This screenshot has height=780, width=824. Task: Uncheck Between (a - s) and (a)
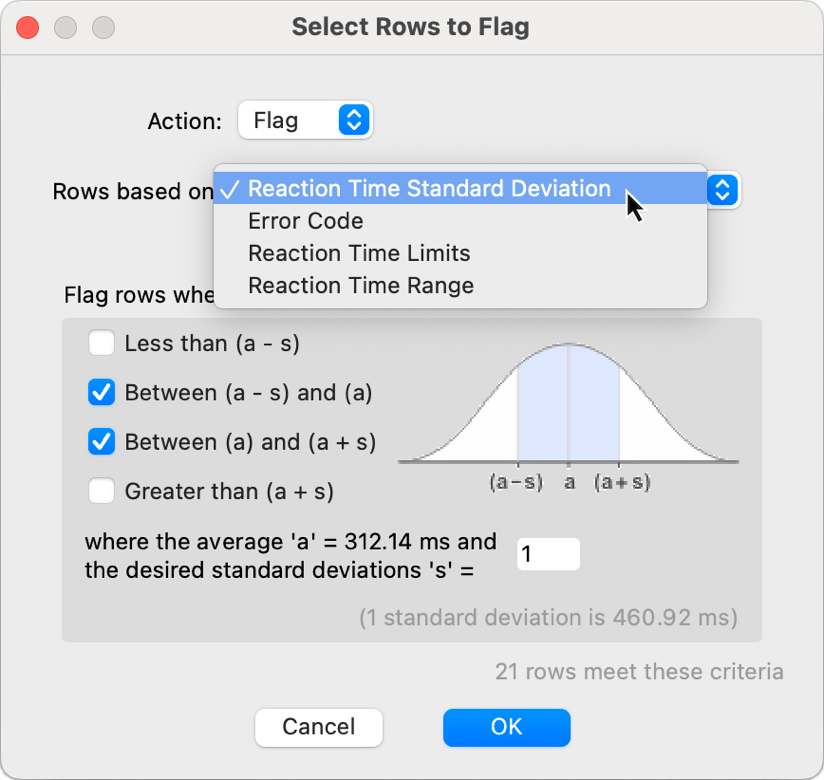click(x=101, y=393)
